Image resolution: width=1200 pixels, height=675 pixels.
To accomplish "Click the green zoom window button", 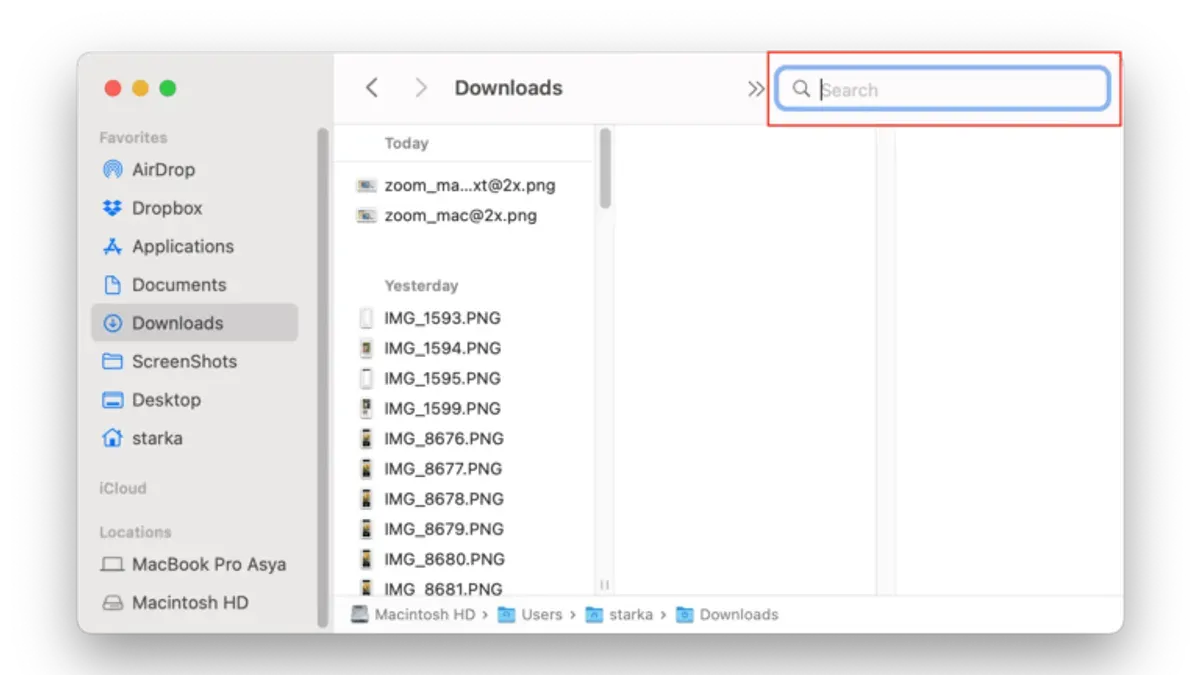I will click(x=168, y=88).
